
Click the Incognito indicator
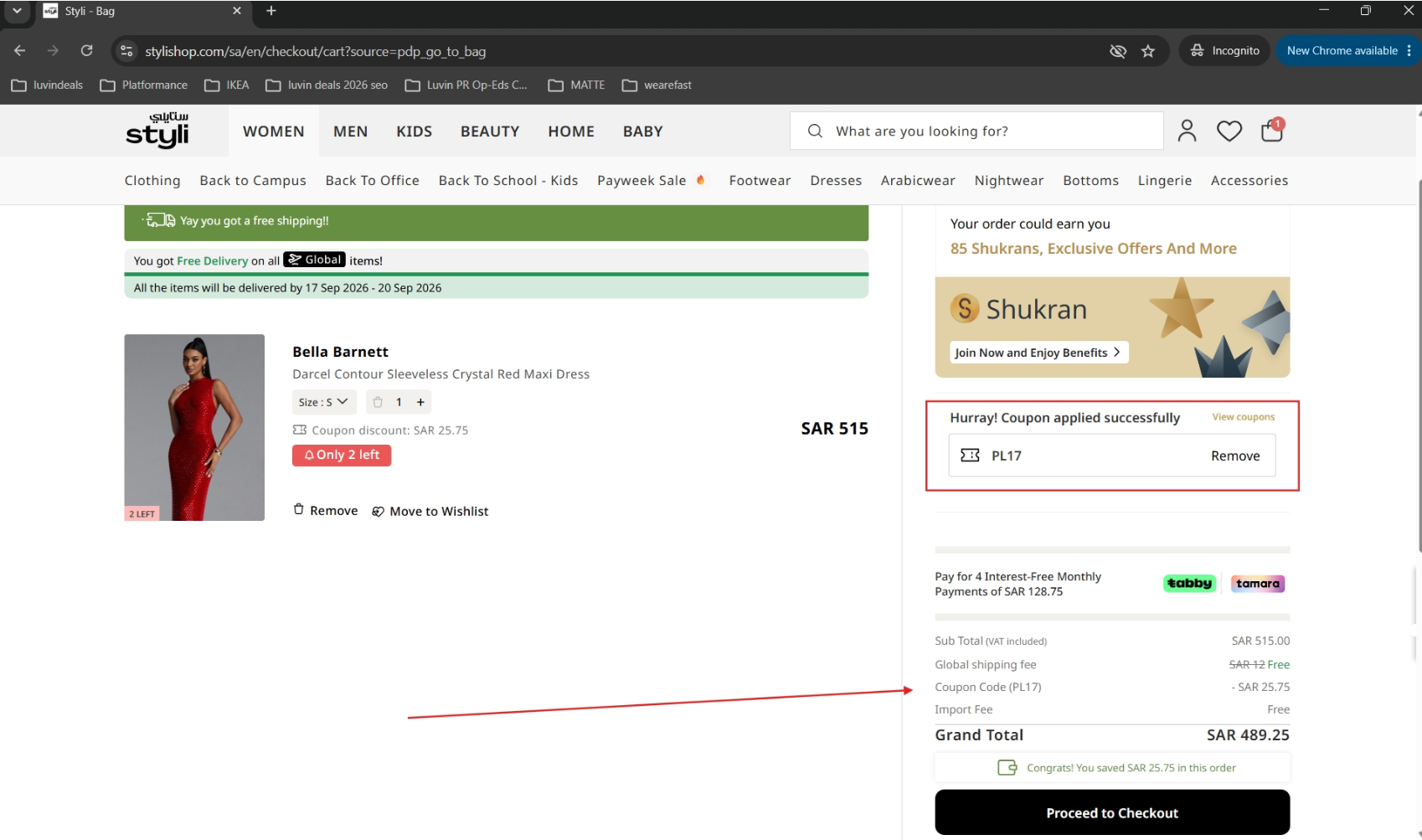coord(1224,51)
